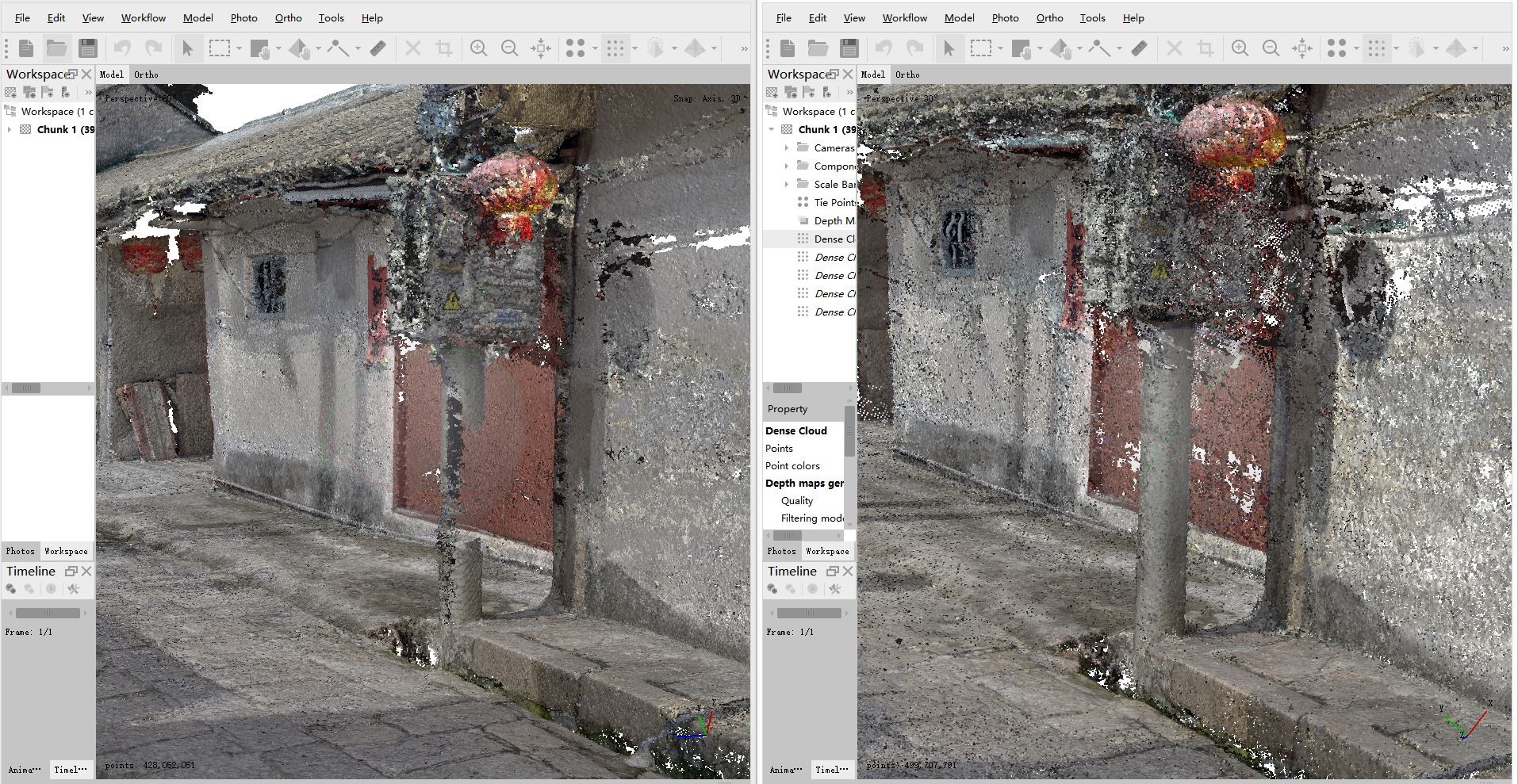
Task: Select the Zoom In magnifier tool
Action: 479,48
